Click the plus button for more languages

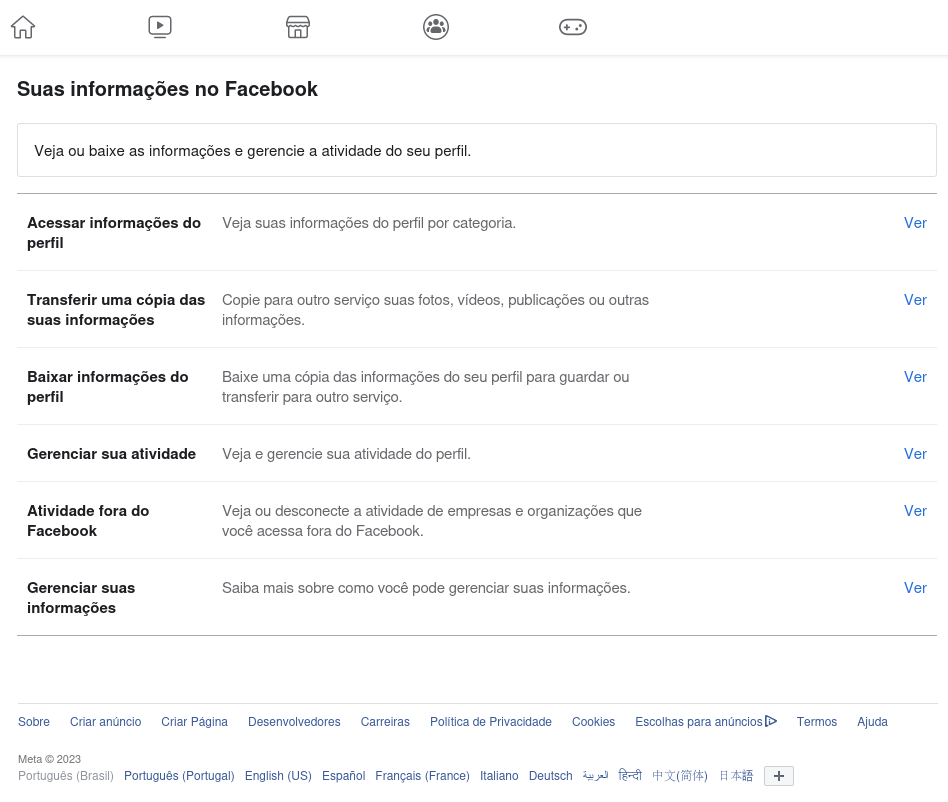click(779, 776)
